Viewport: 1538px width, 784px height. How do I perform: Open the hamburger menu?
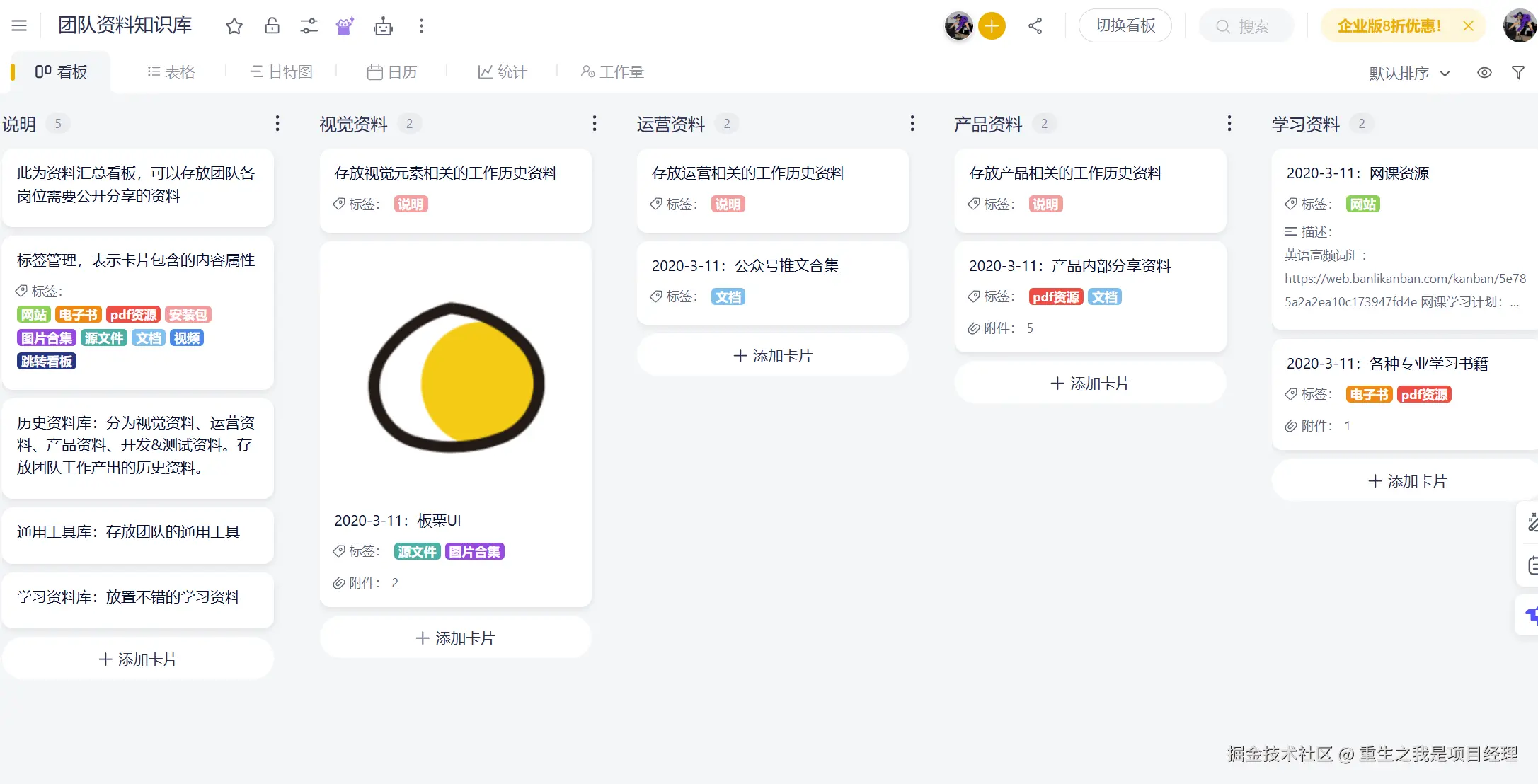pos(19,26)
